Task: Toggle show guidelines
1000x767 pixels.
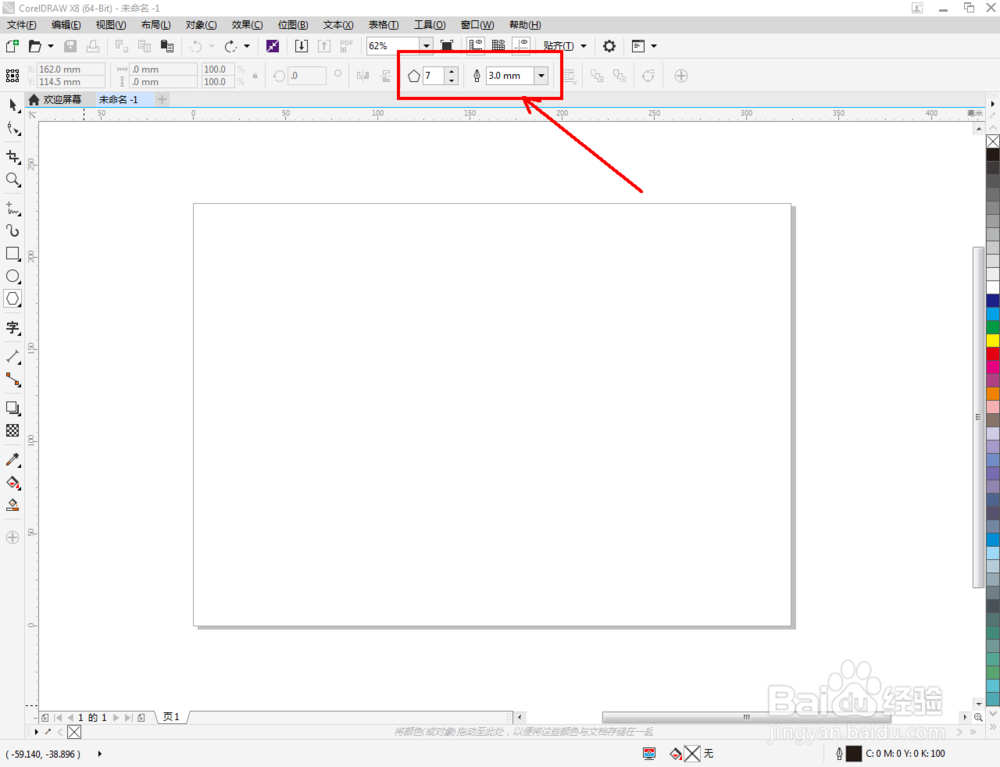Action: coord(521,46)
